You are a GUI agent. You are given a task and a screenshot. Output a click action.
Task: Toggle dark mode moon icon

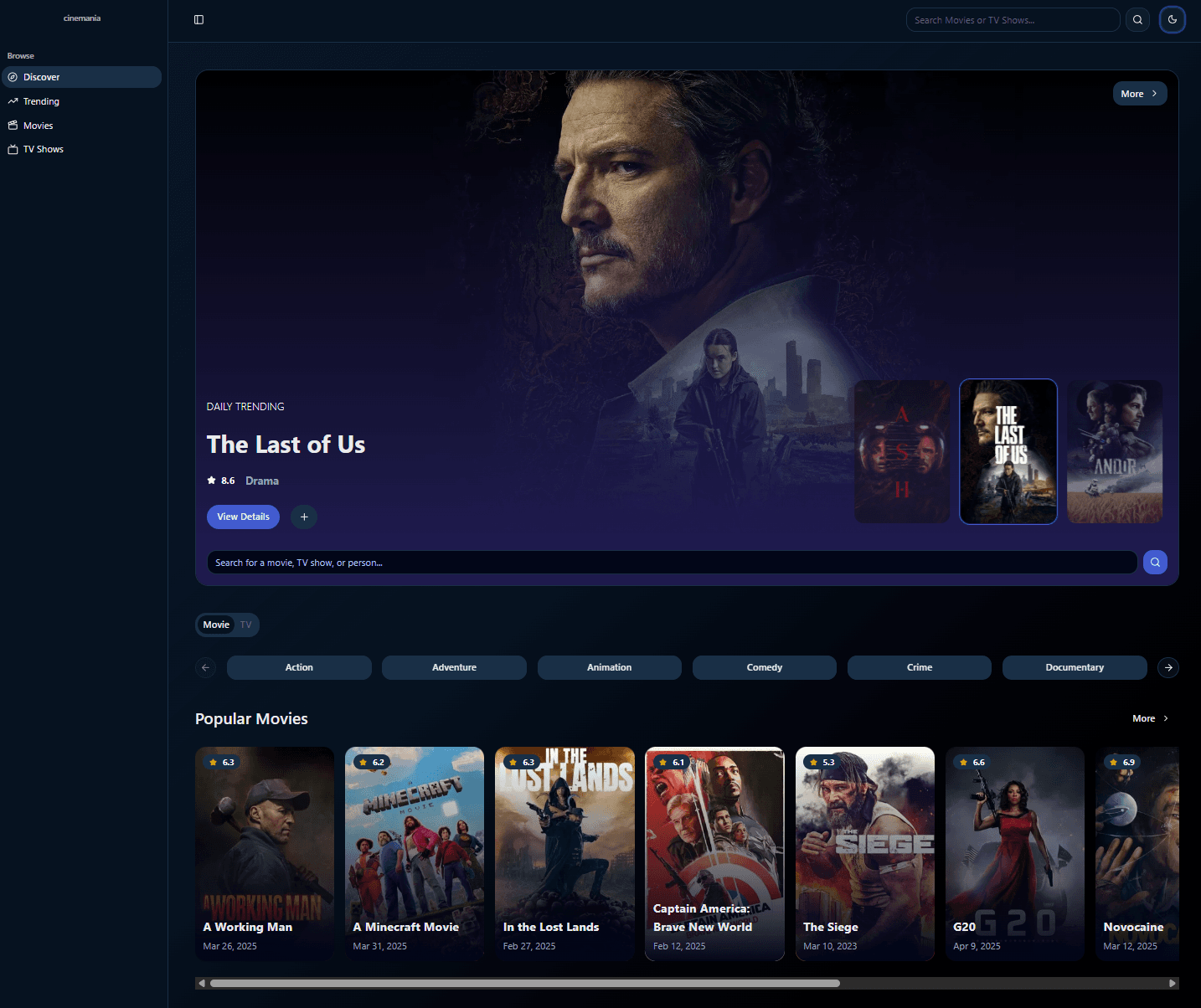pyautogui.click(x=1173, y=19)
